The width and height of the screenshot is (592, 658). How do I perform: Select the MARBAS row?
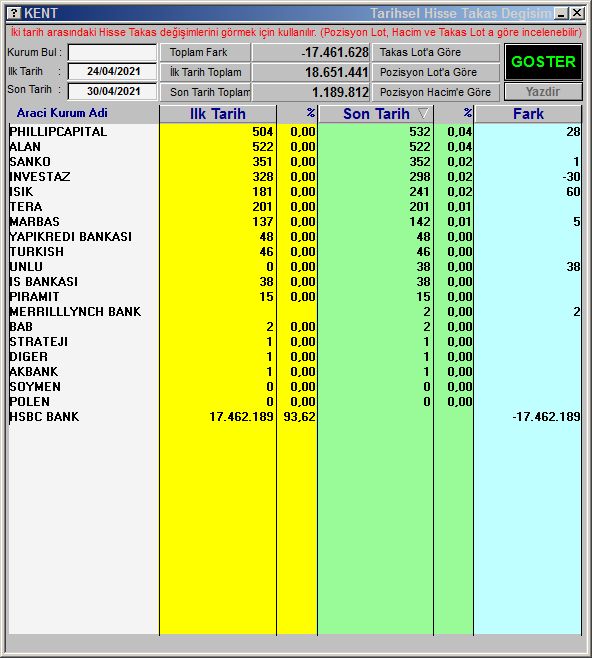[x=295, y=222]
